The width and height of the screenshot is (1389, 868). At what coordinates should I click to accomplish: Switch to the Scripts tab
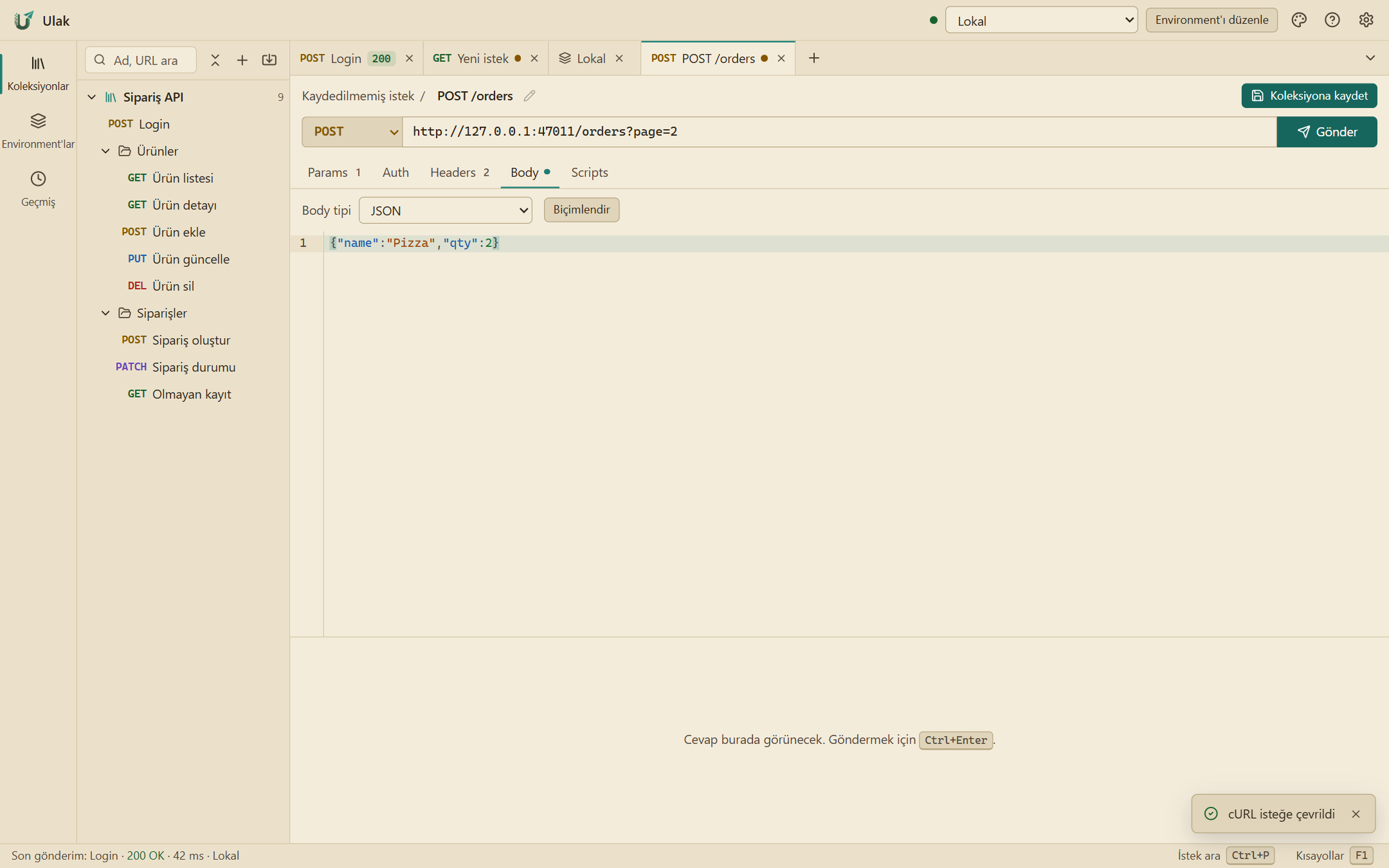click(590, 172)
